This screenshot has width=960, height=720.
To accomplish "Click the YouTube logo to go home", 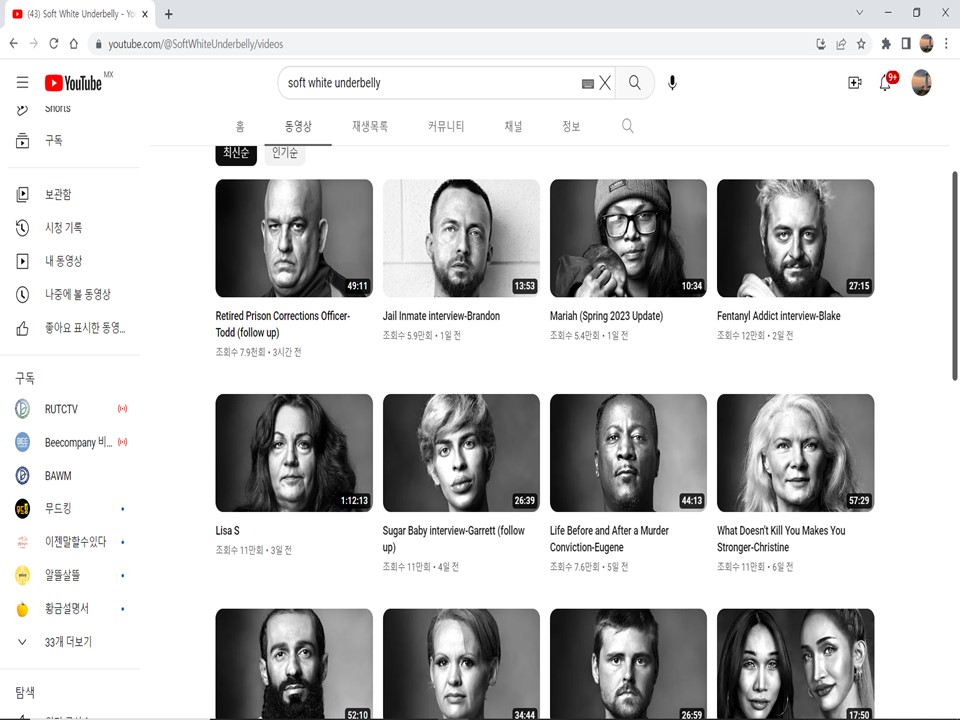I will (x=74, y=83).
